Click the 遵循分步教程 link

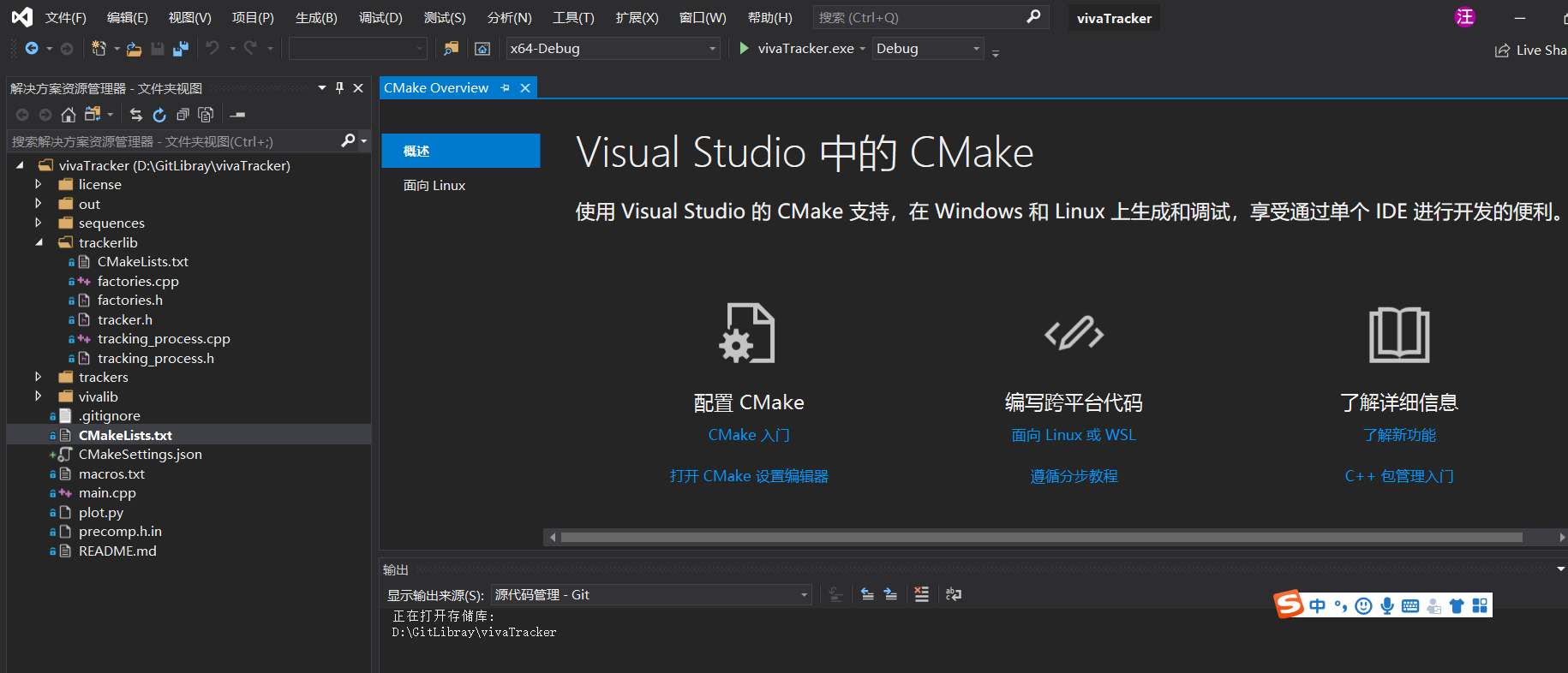[x=1074, y=476]
